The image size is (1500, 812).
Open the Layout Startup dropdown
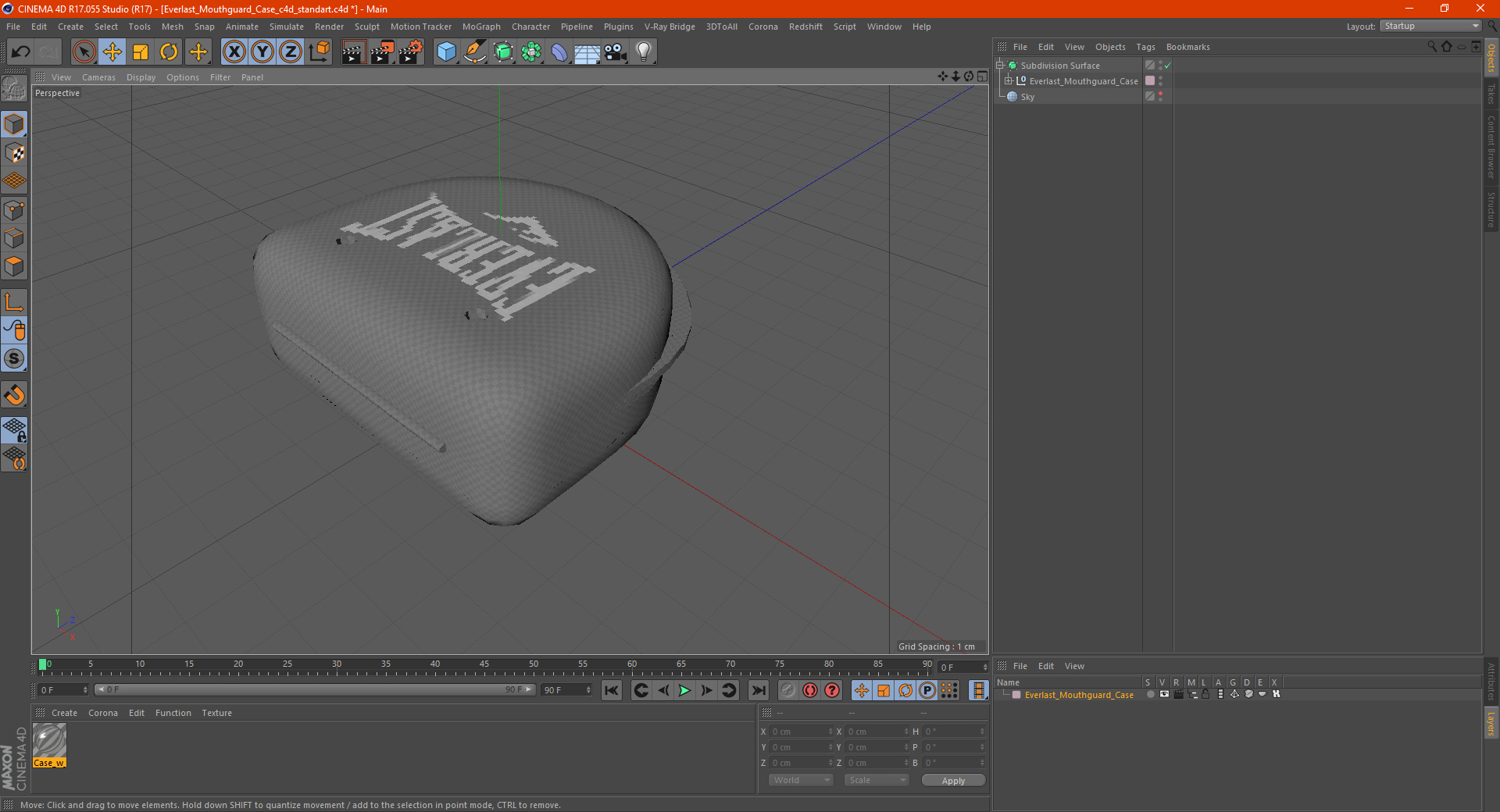coord(1430,27)
